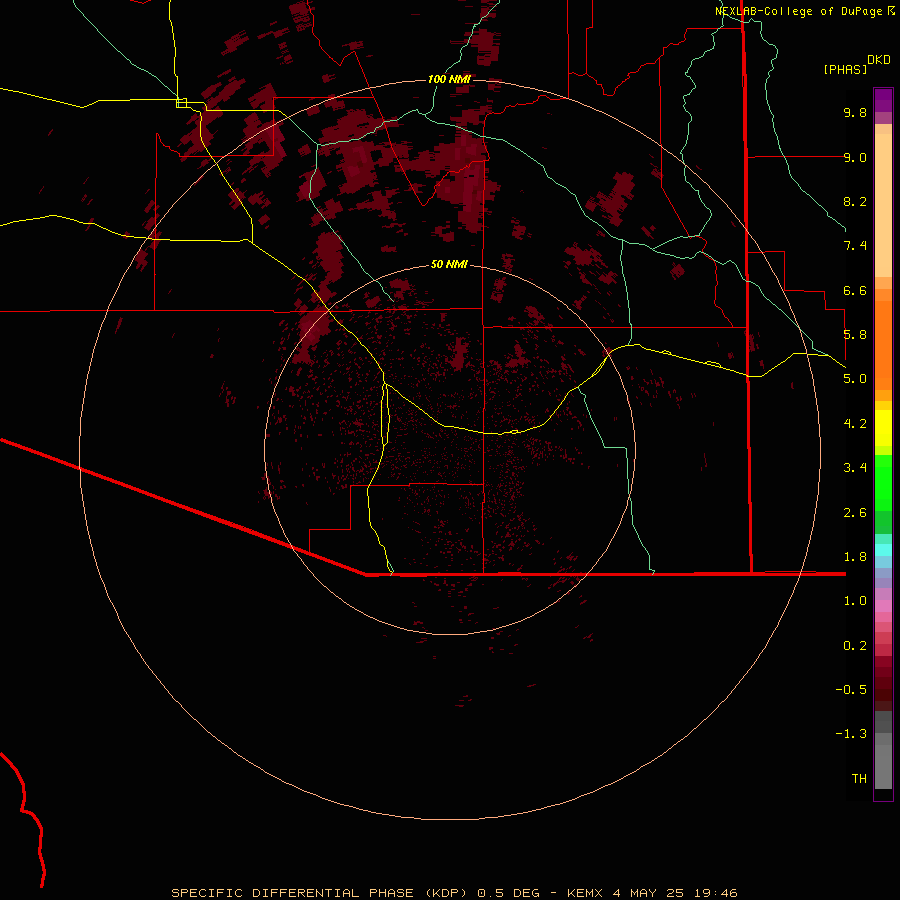The height and width of the screenshot is (900, 900).
Task: Pick the dark maroon band of color bar
Action: click(883, 683)
